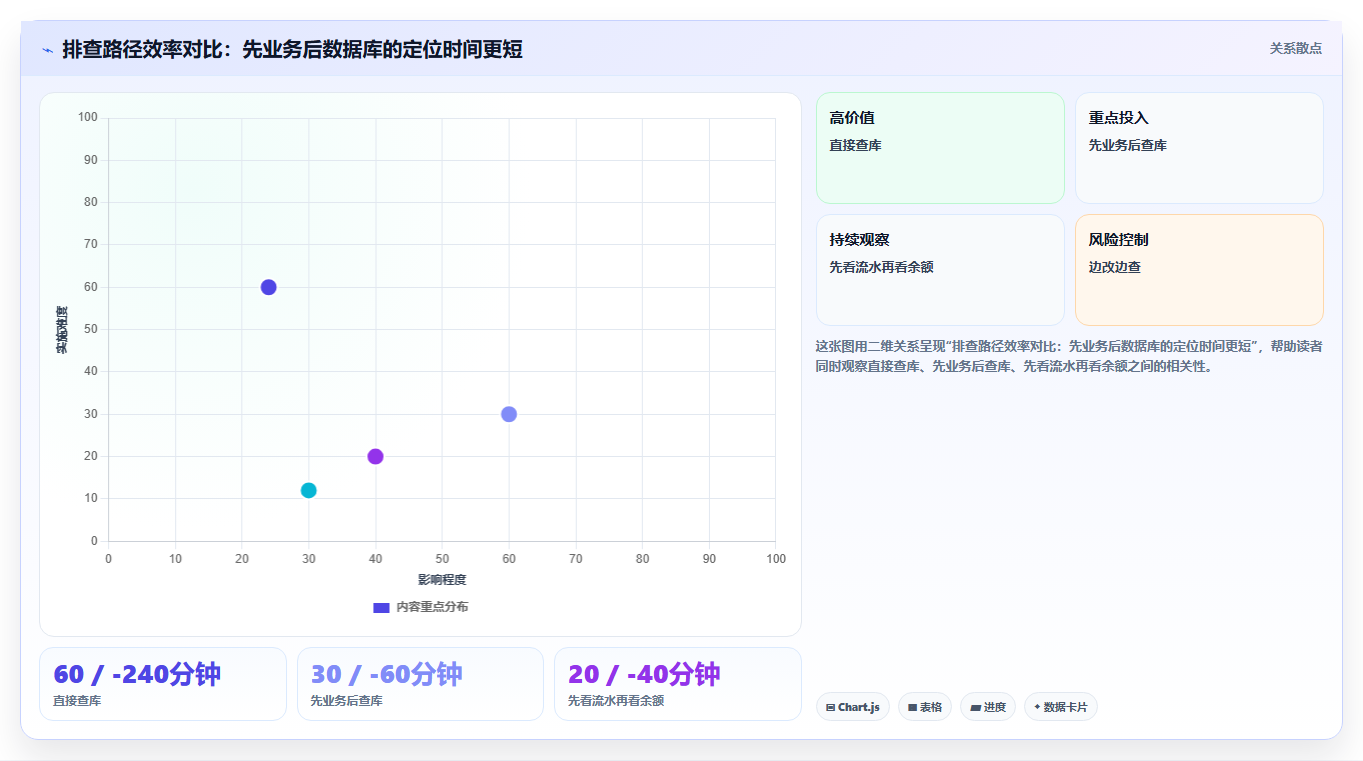Screen dimensions: 1363x761
Task: Click the 边改边查 text in the 风险控制 card
Action: tap(1115, 267)
